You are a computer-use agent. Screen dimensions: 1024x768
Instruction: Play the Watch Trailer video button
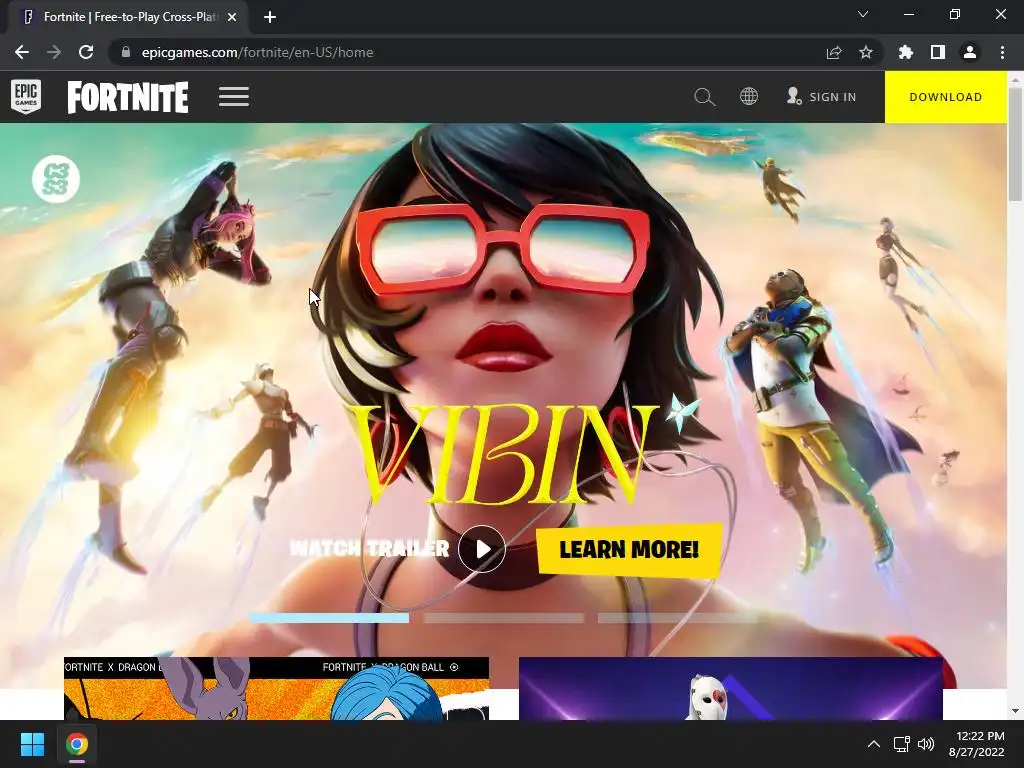(482, 549)
